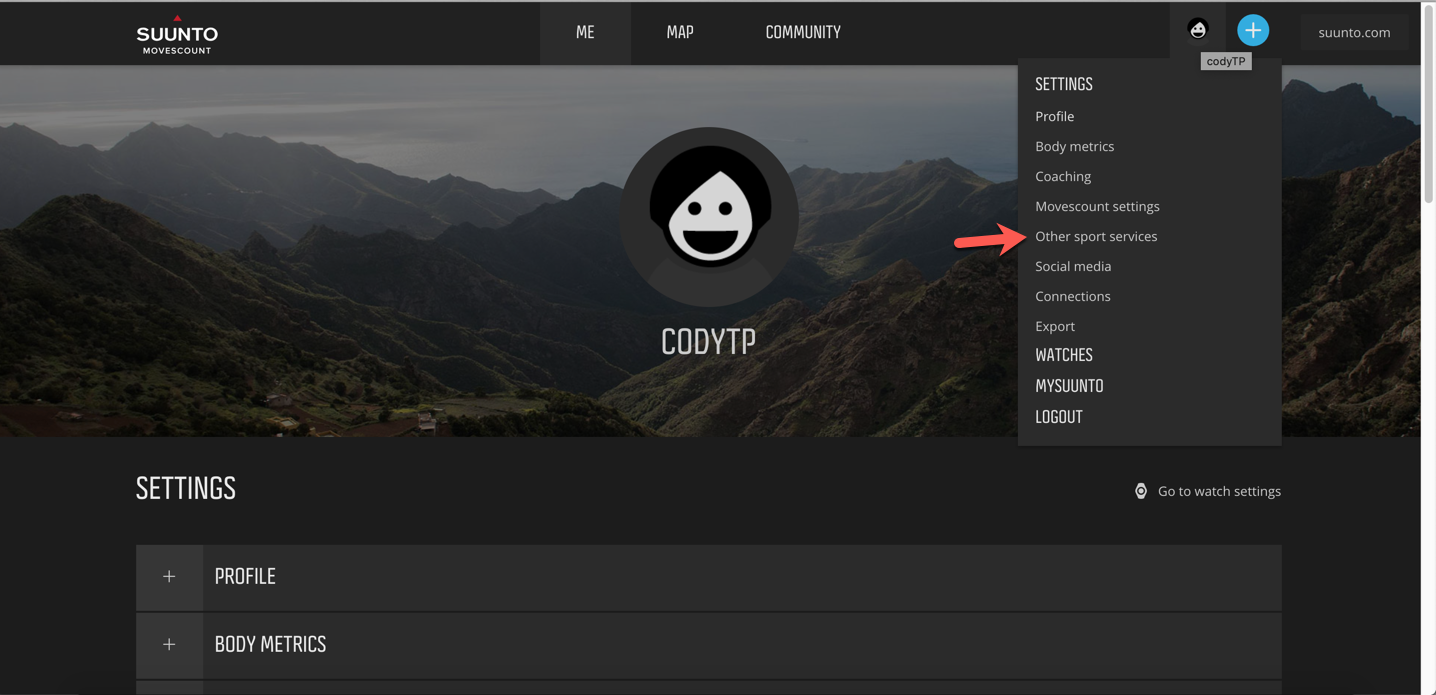
Task: Click the CODYTP username heading
Action: click(708, 342)
